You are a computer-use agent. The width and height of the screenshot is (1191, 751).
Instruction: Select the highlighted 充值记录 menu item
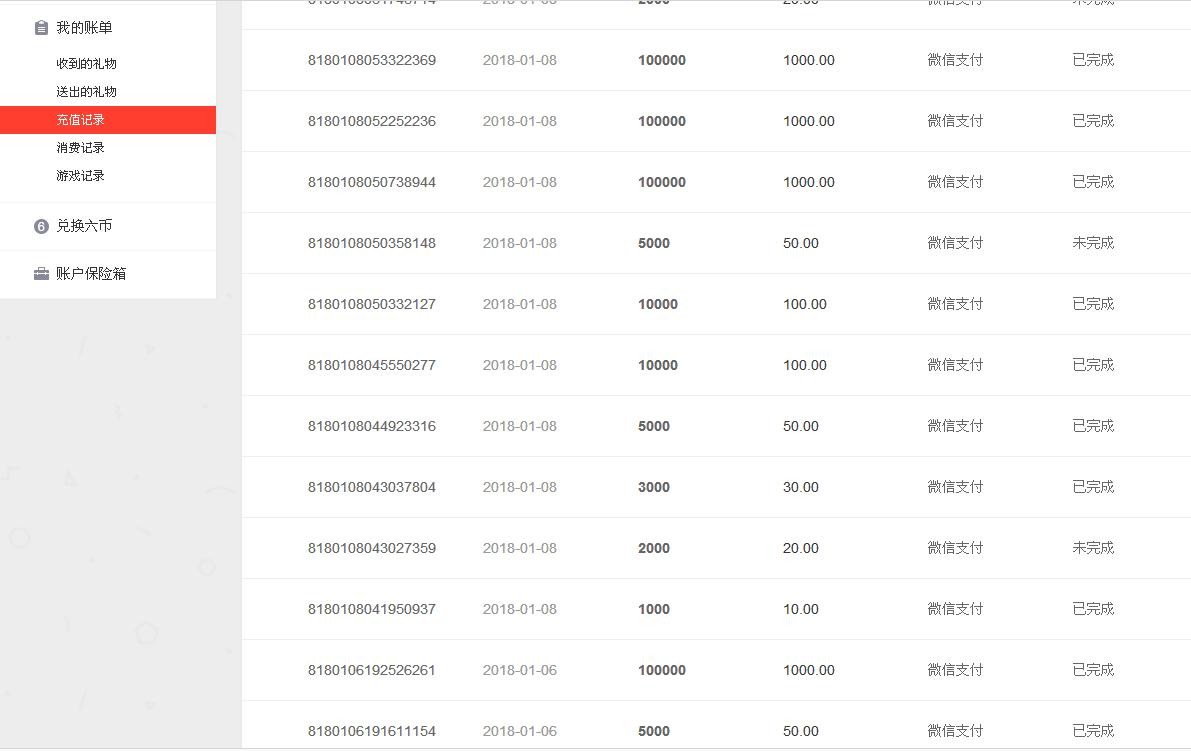108,120
